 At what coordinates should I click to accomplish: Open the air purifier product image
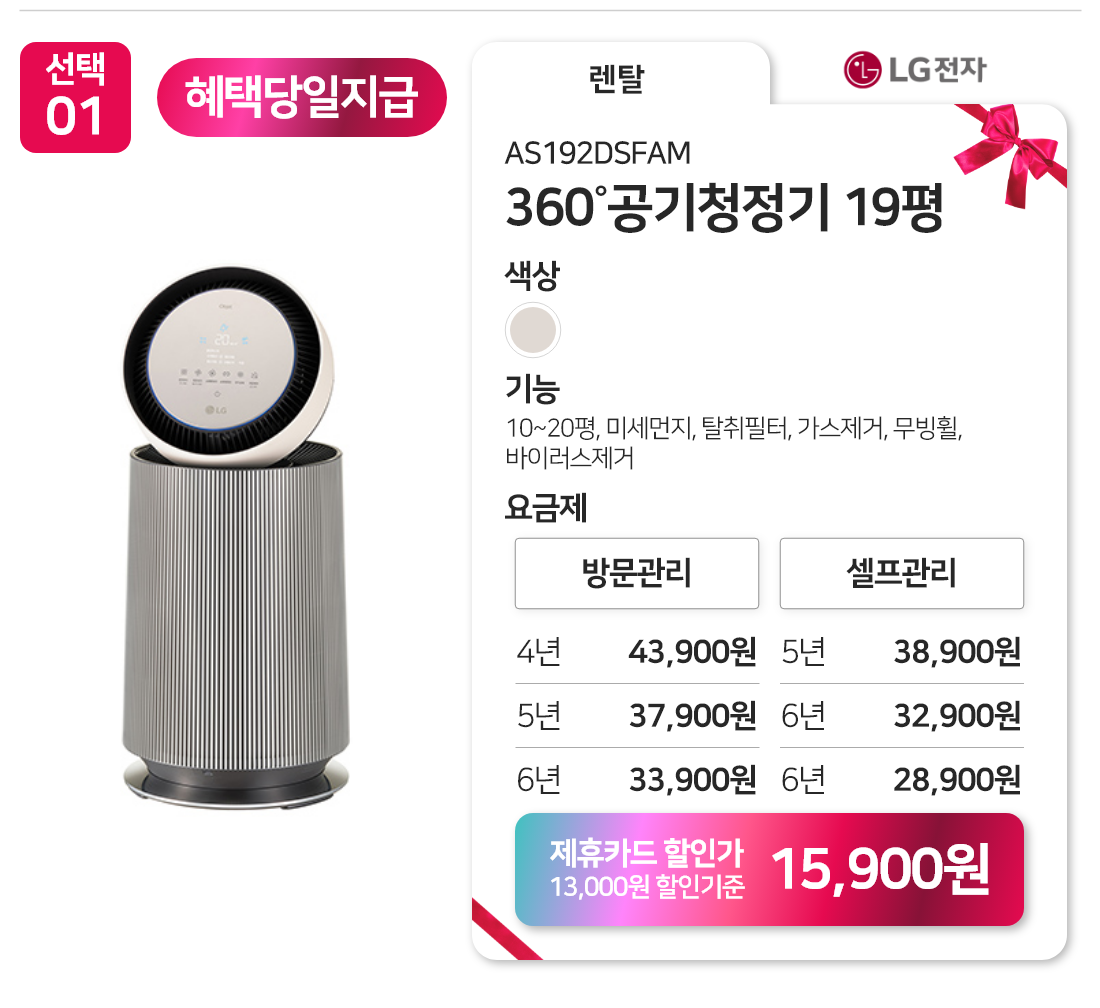(x=235, y=537)
